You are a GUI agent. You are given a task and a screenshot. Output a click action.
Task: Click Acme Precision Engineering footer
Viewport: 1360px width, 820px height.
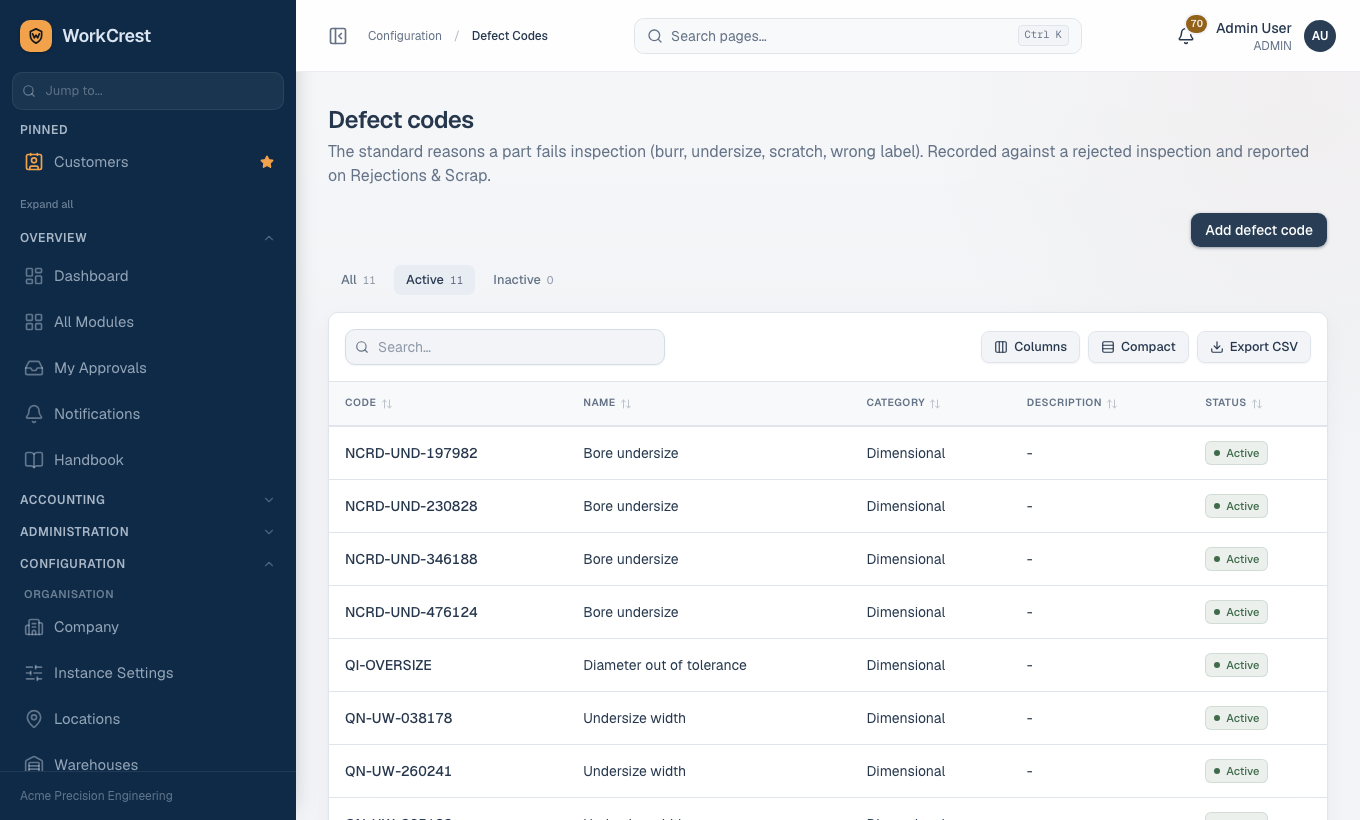(x=96, y=796)
